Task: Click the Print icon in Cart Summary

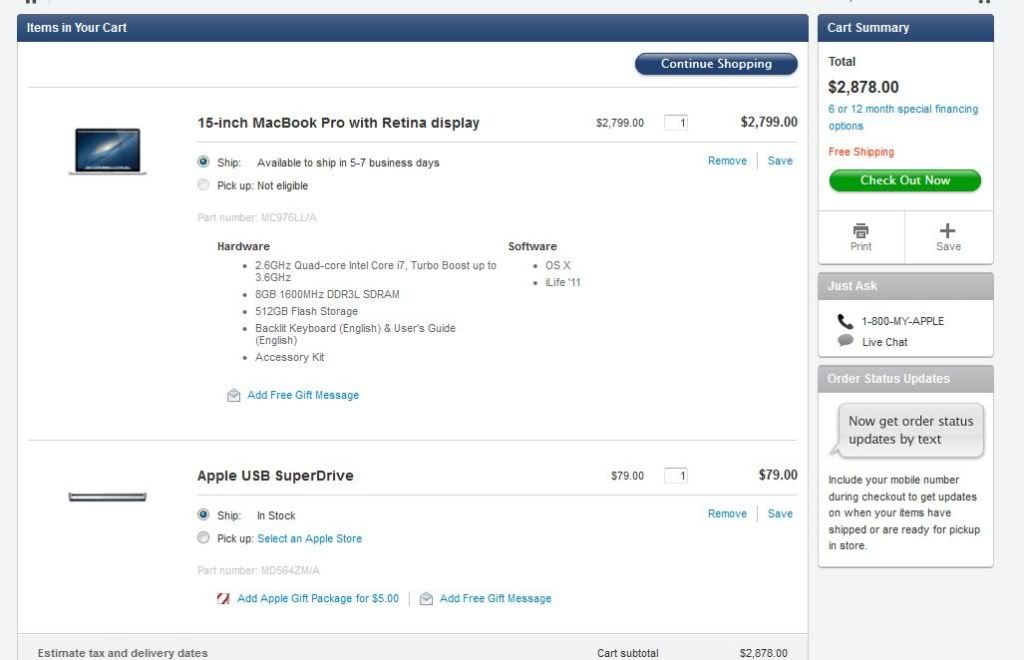Action: point(860,231)
